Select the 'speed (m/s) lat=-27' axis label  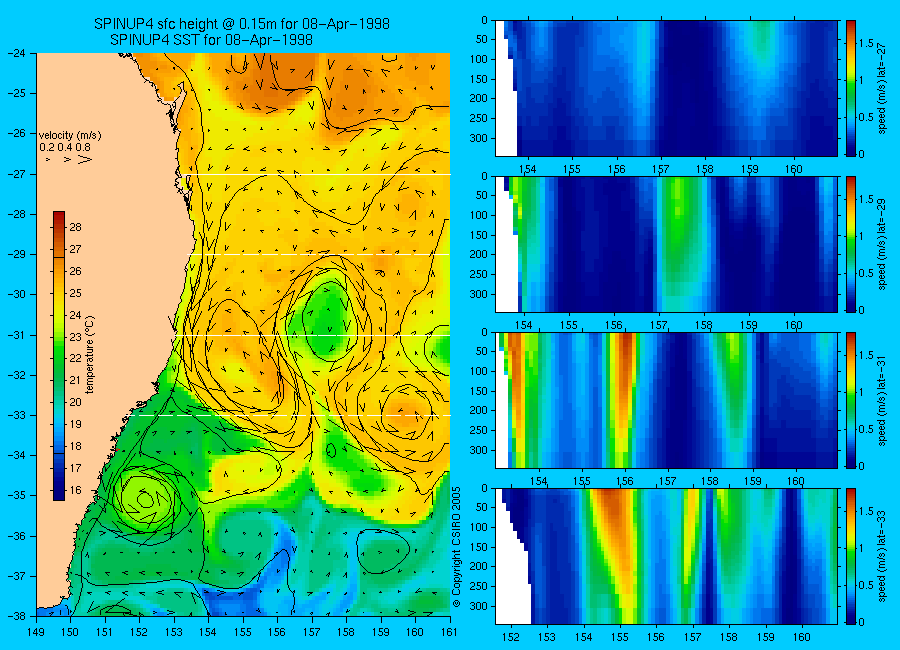[x=882, y=88]
